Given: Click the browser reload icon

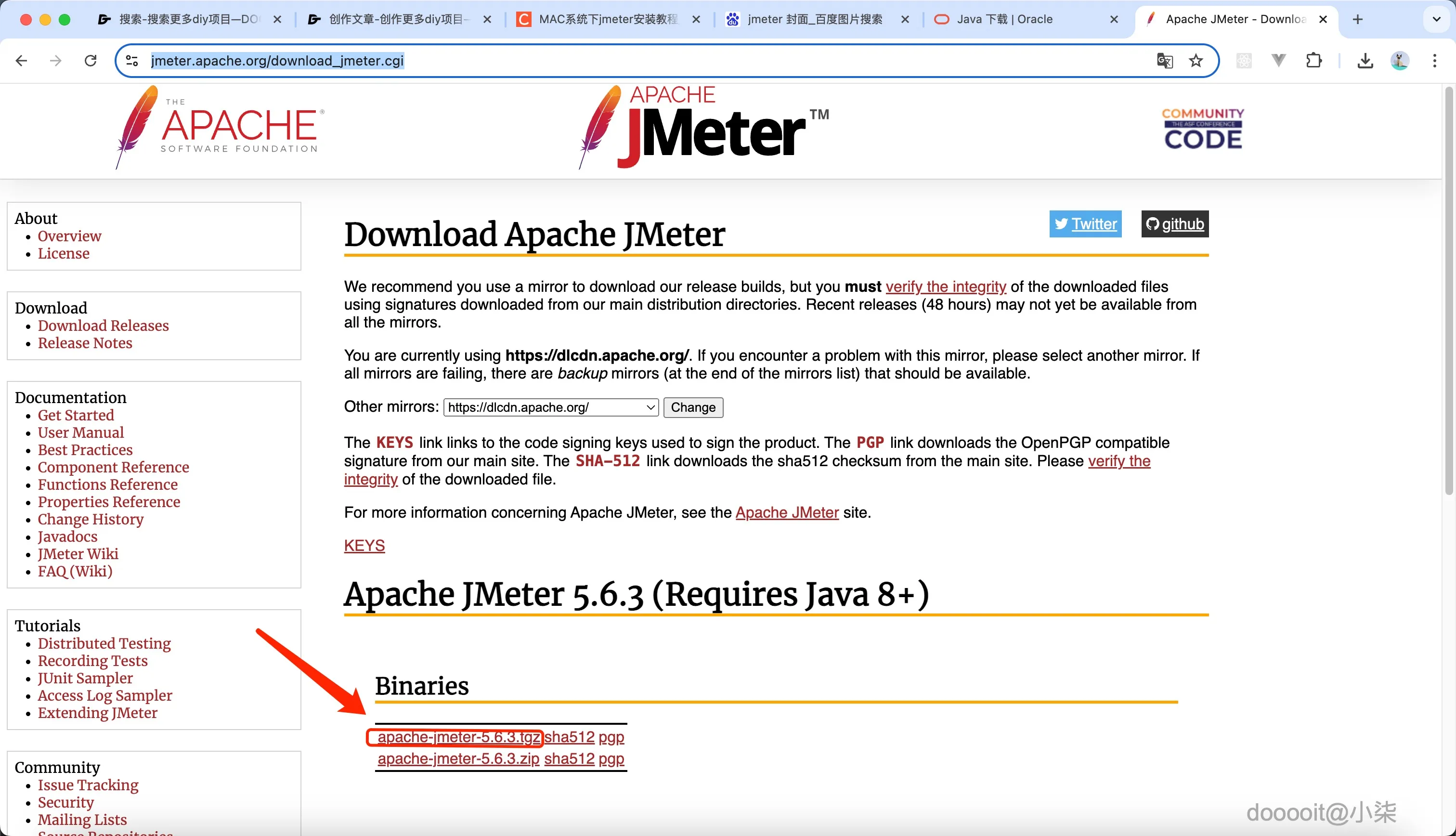Looking at the screenshot, I should [x=90, y=60].
